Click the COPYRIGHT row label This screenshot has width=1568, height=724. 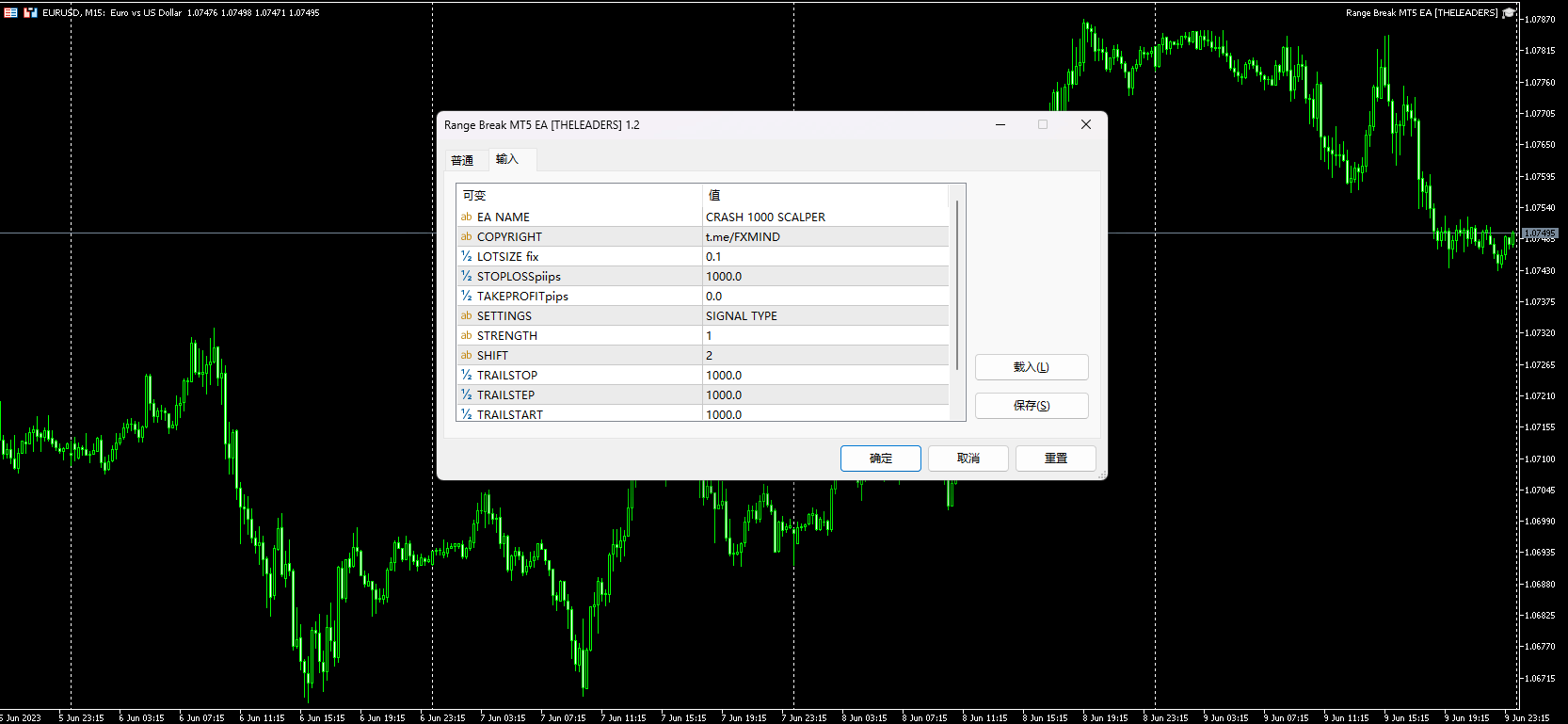click(509, 237)
